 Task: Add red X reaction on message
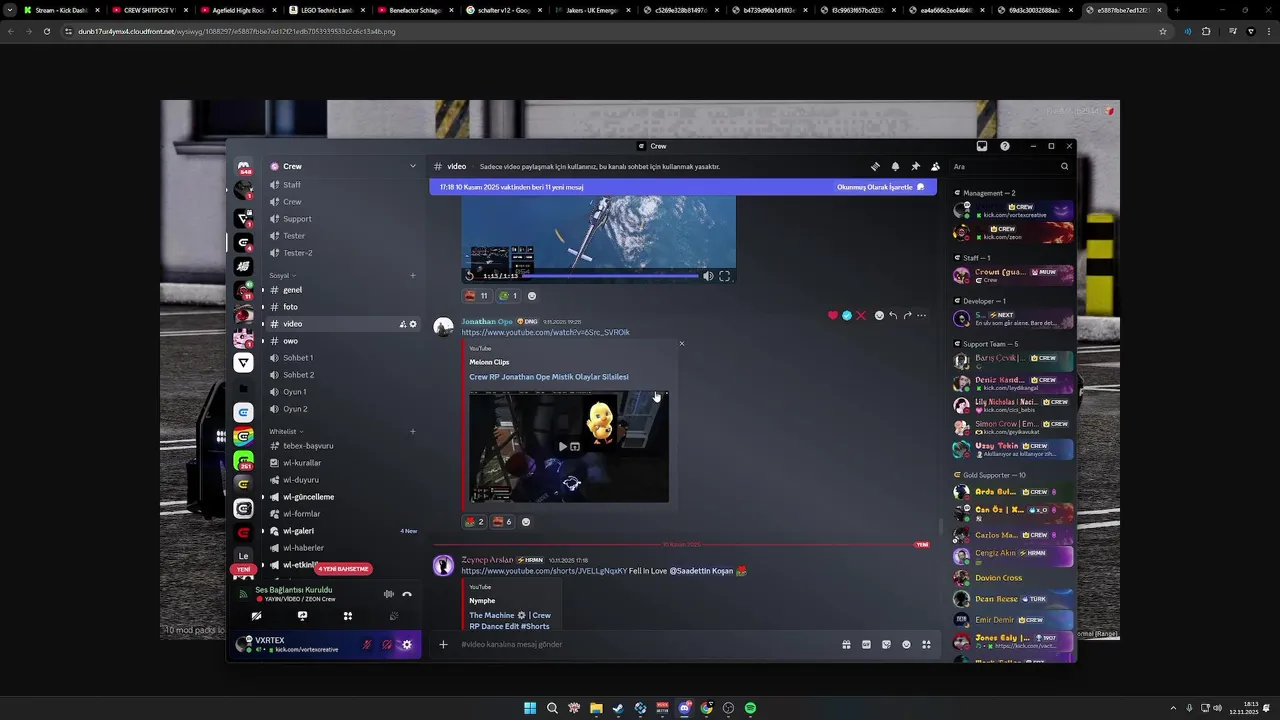pyautogui.click(x=861, y=315)
